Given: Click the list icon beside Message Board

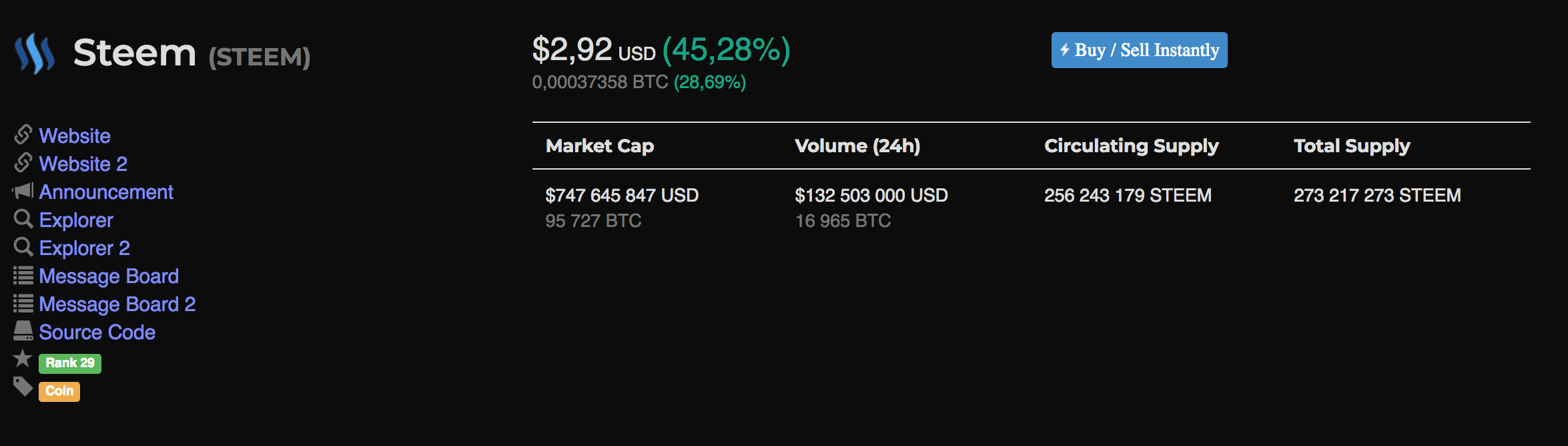Looking at the screenshot, I should [x=23, y=275].
